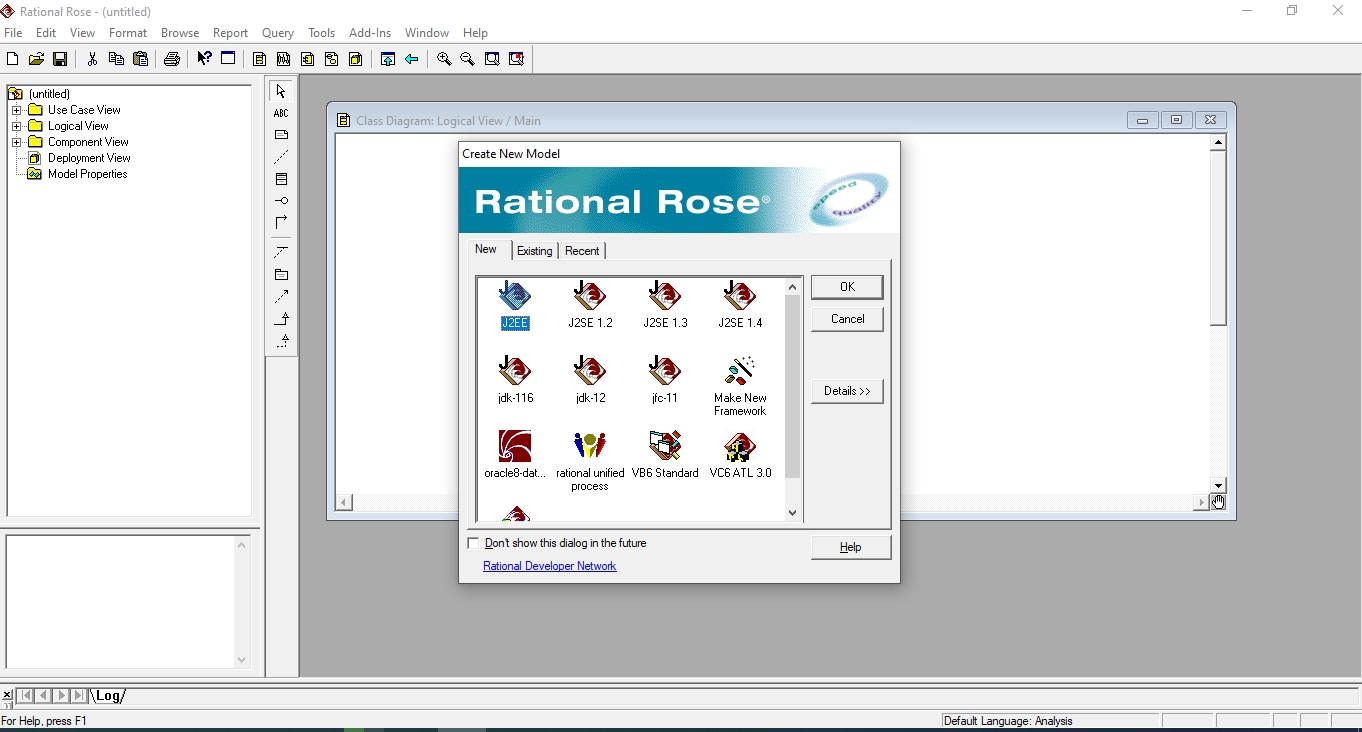Select the jdk-116 framework icon

click(x=515, y=380)
